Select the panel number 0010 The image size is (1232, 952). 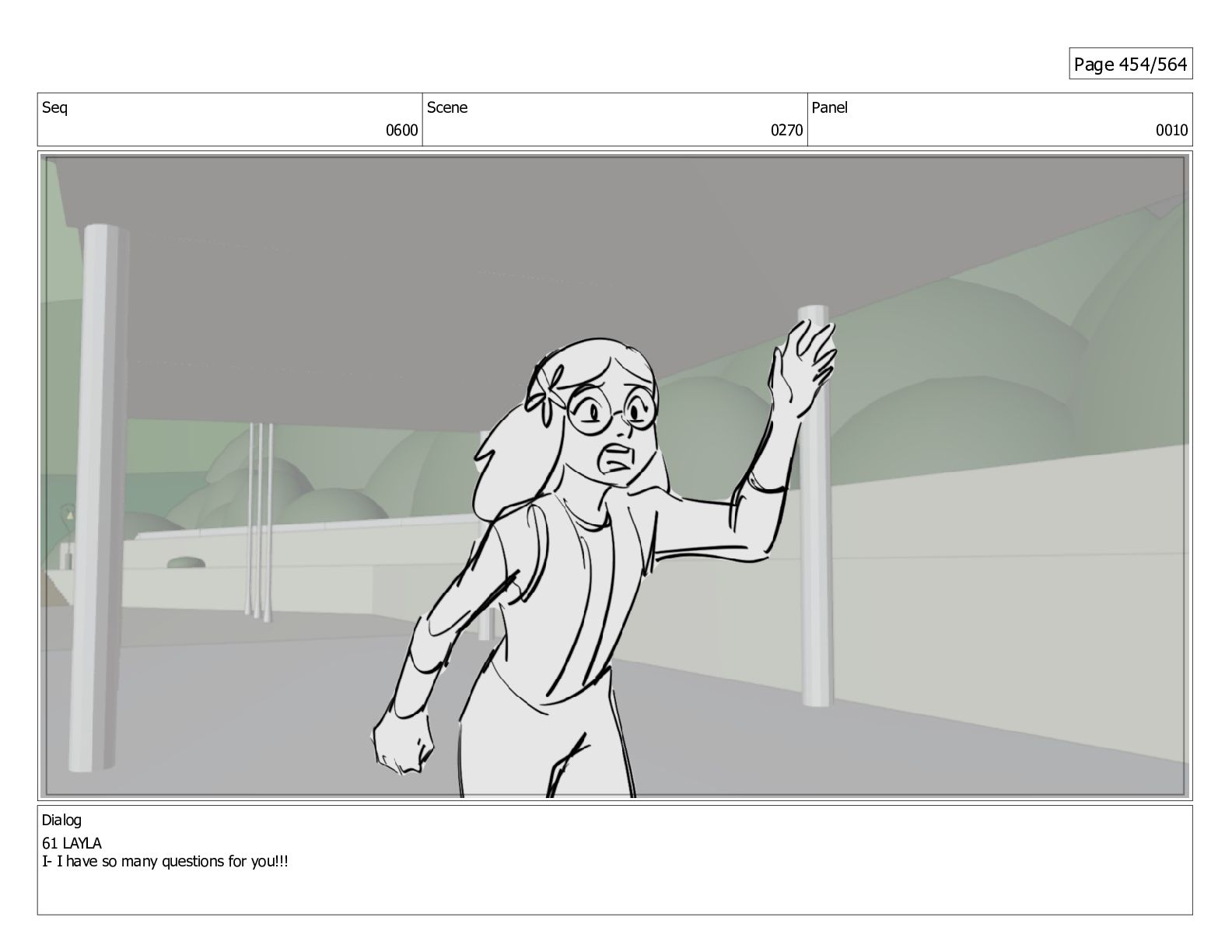(x=1172, y=131)
